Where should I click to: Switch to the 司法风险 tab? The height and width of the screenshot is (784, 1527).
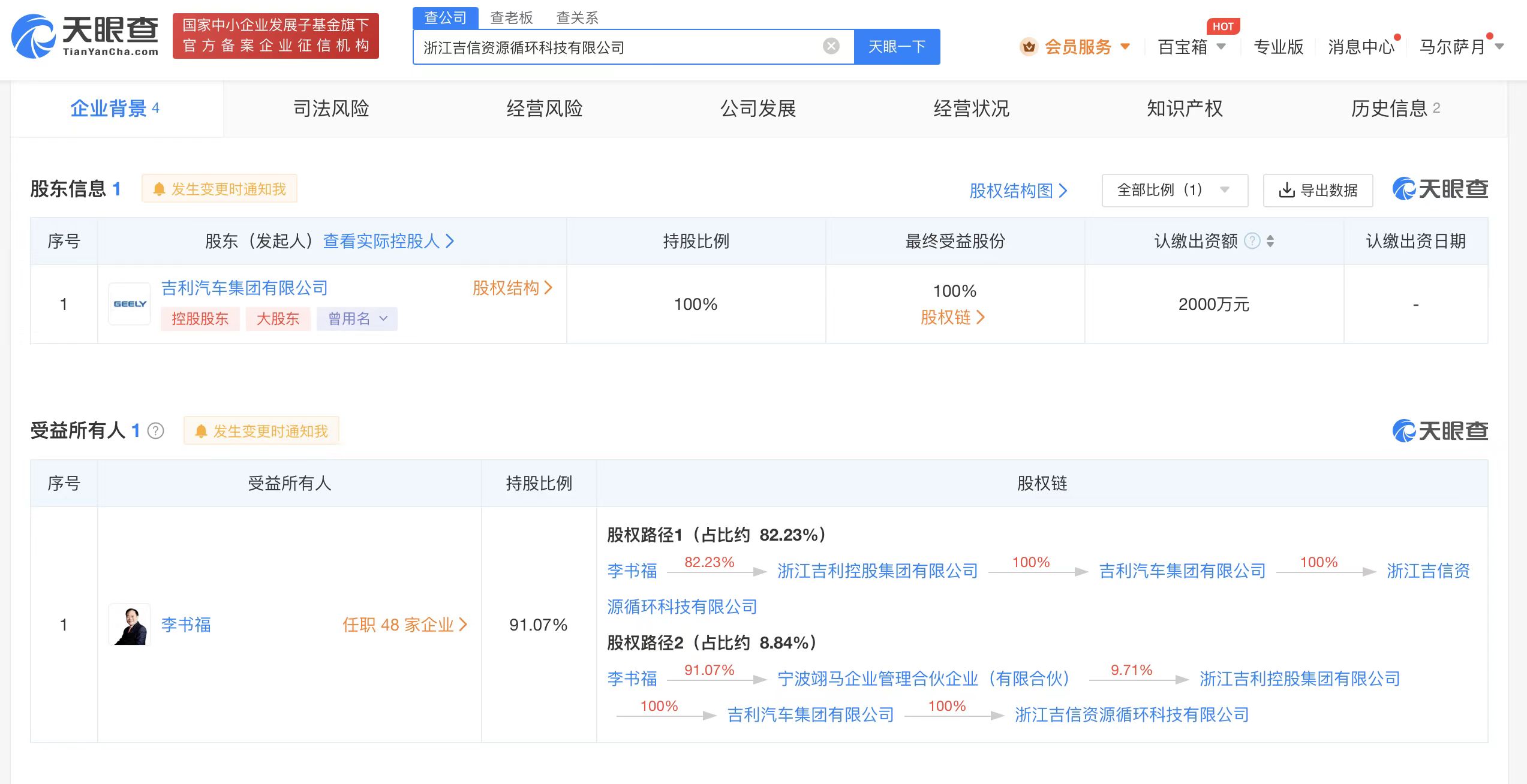tap(331, 108)
